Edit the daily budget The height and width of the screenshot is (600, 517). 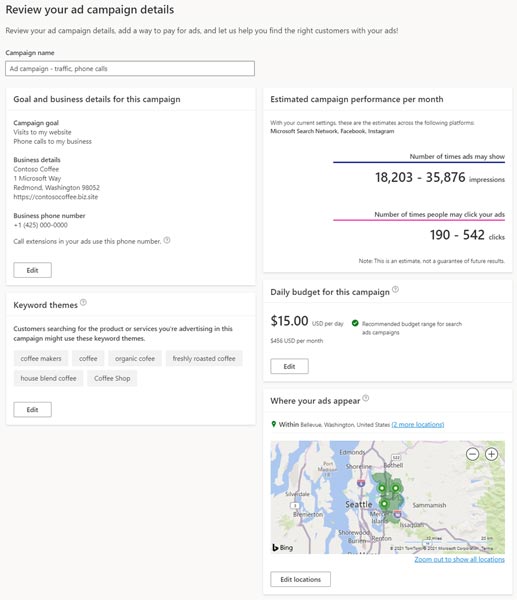click(x=289, y=366)
